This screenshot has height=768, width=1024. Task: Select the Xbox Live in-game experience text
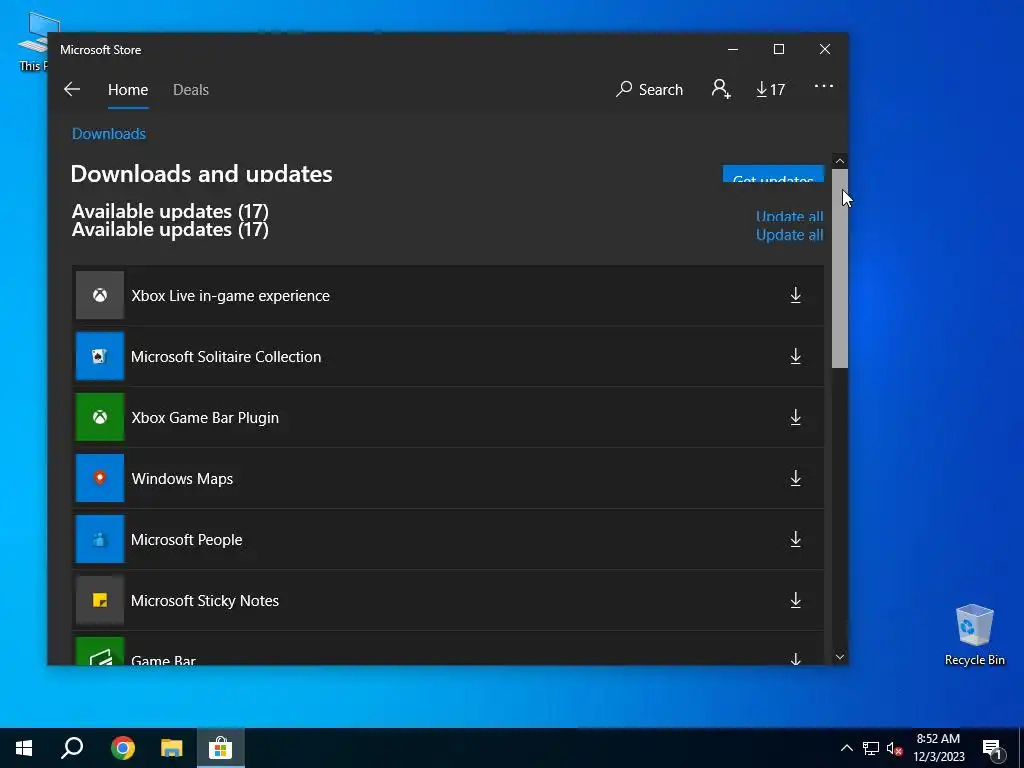[231, 296]
